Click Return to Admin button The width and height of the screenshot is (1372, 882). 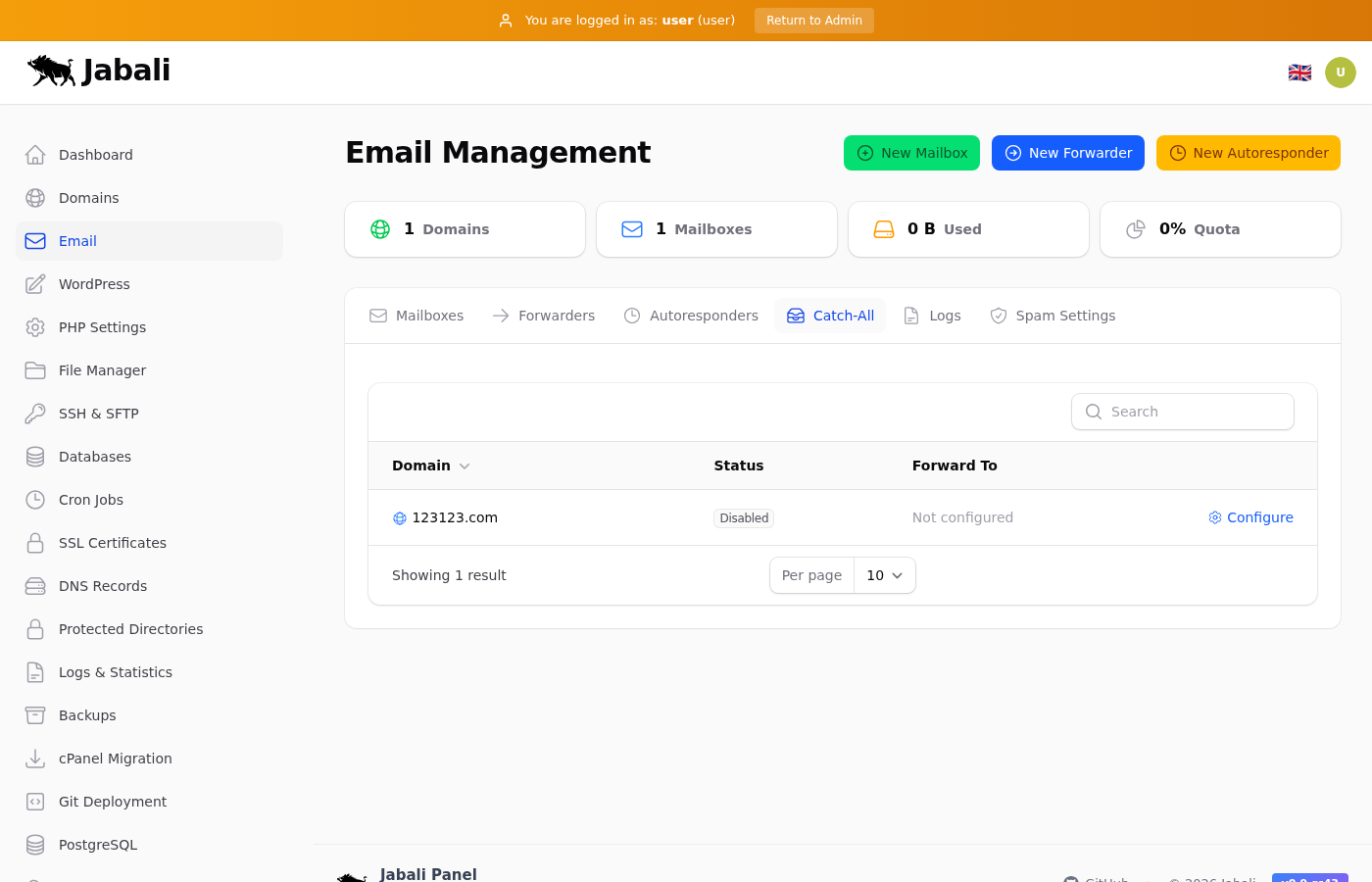813,21
